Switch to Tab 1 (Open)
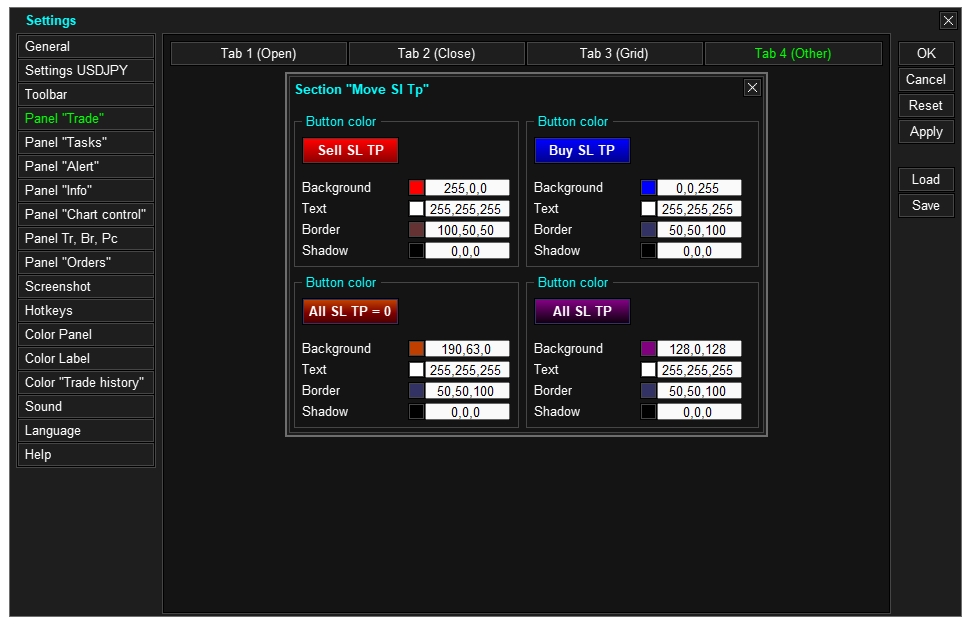The width and height of the screenshot is (972, 636). pos(258,53)
